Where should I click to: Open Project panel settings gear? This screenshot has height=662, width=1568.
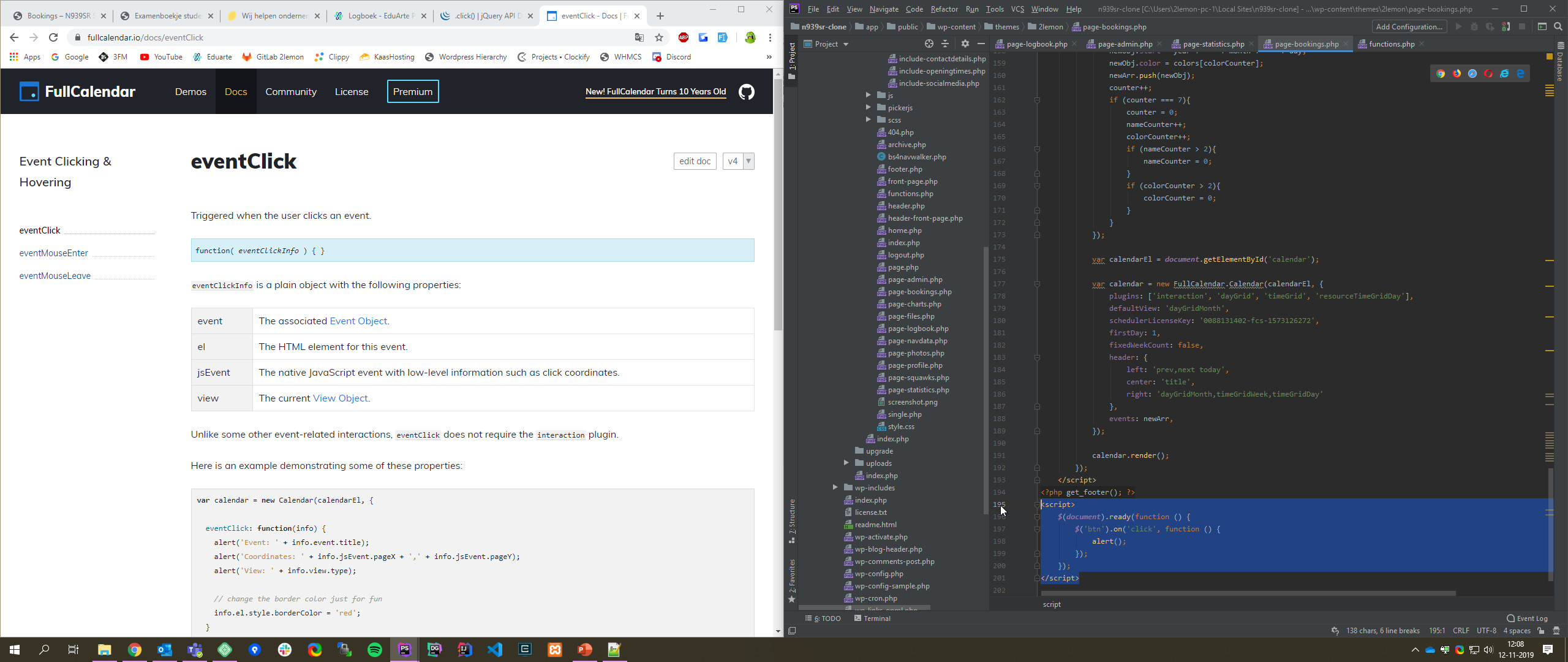coord(965,44)
